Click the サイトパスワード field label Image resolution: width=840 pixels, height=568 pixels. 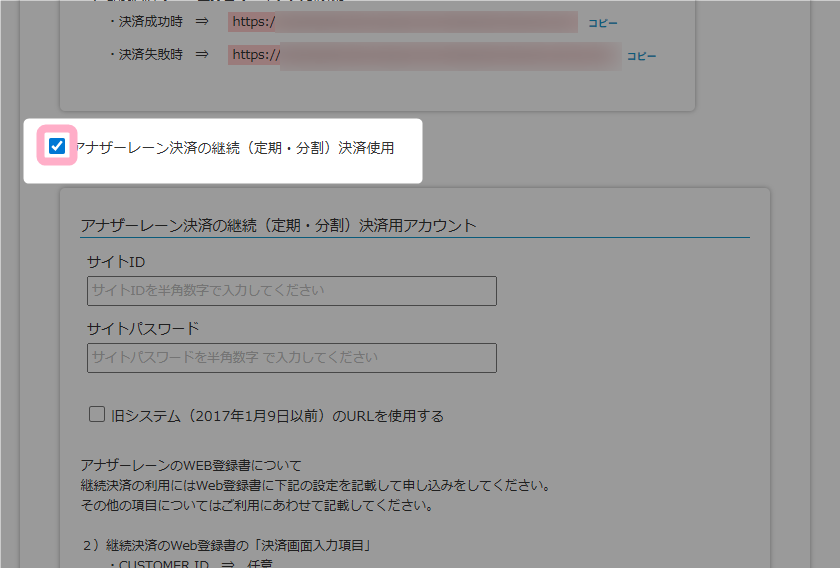click(x=143, y=328)
